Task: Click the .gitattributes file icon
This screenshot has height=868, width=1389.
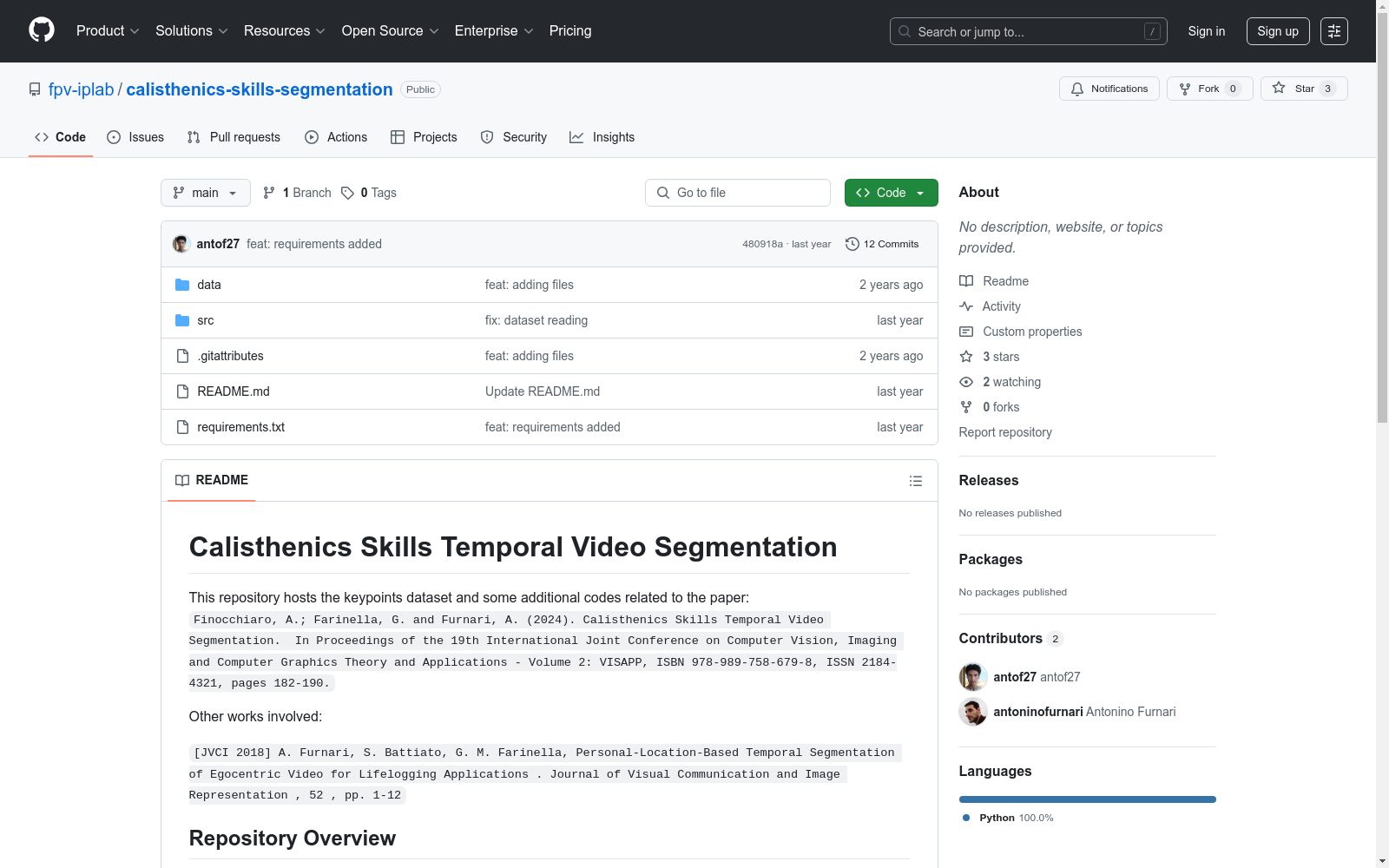Action: [182, 356]
